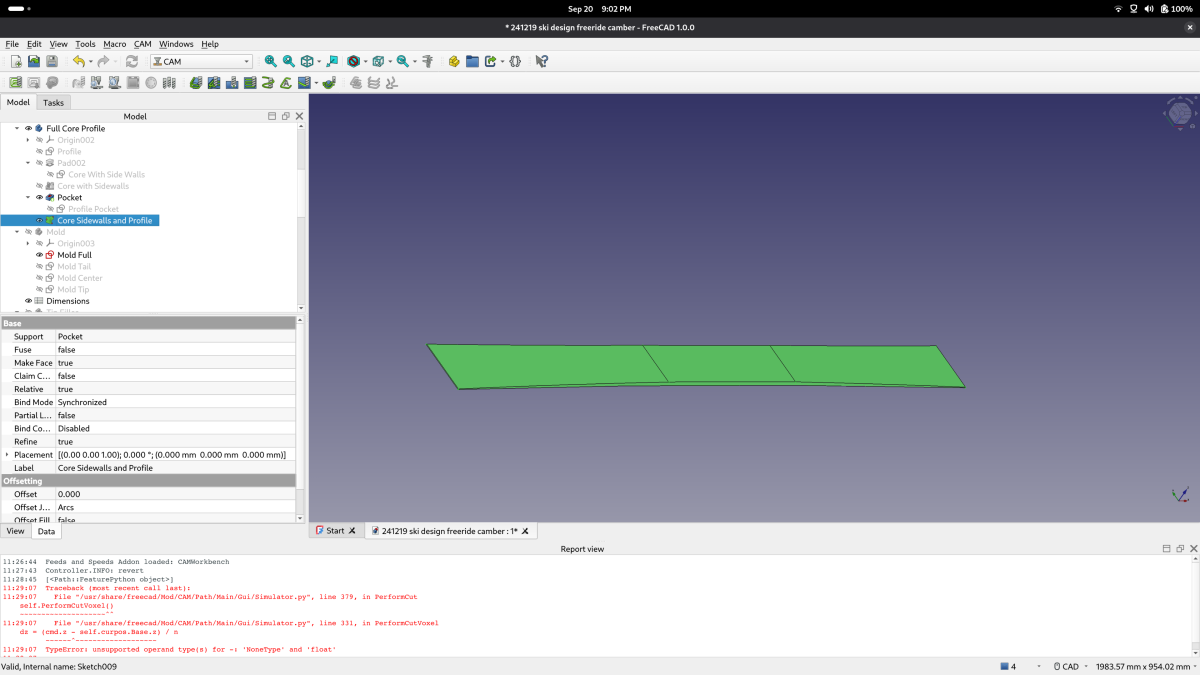Click the navigation cube in viewport
This screenshot has height=675, width=1200.
[x=1180, y=113]
